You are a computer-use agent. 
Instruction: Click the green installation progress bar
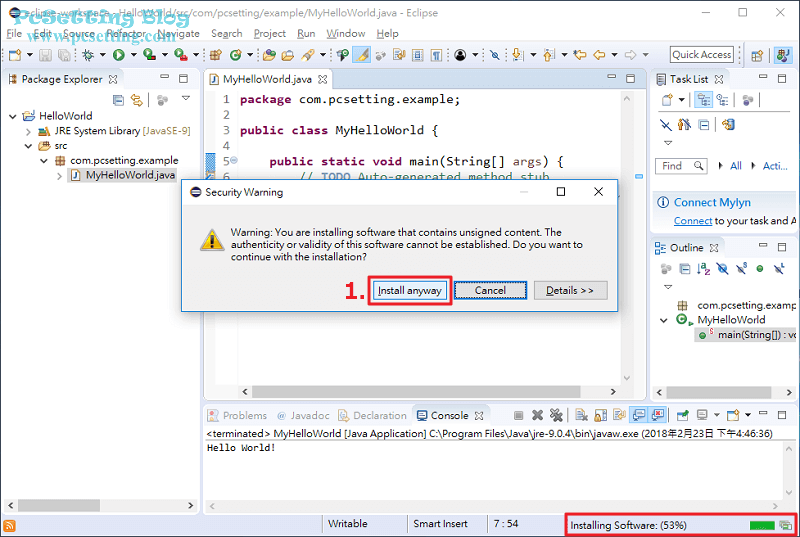pos(762,525)
